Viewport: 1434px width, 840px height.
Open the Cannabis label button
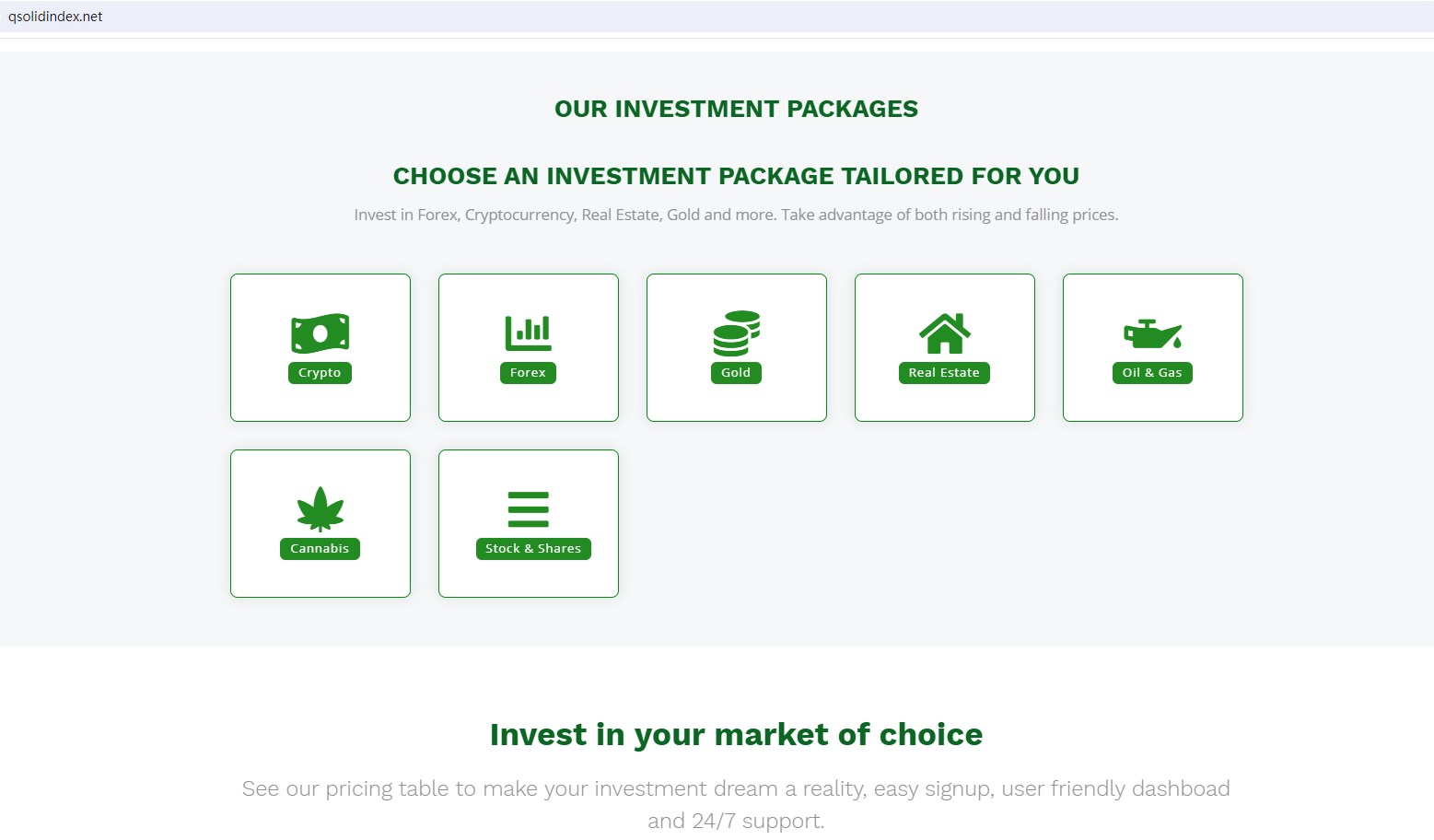pos(320,549)
